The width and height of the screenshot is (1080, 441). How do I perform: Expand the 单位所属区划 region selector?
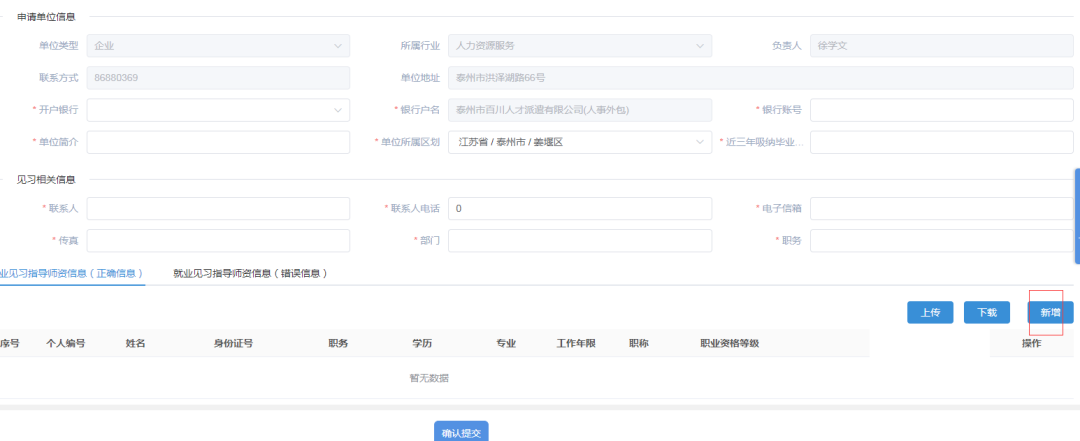pos(700,142)
